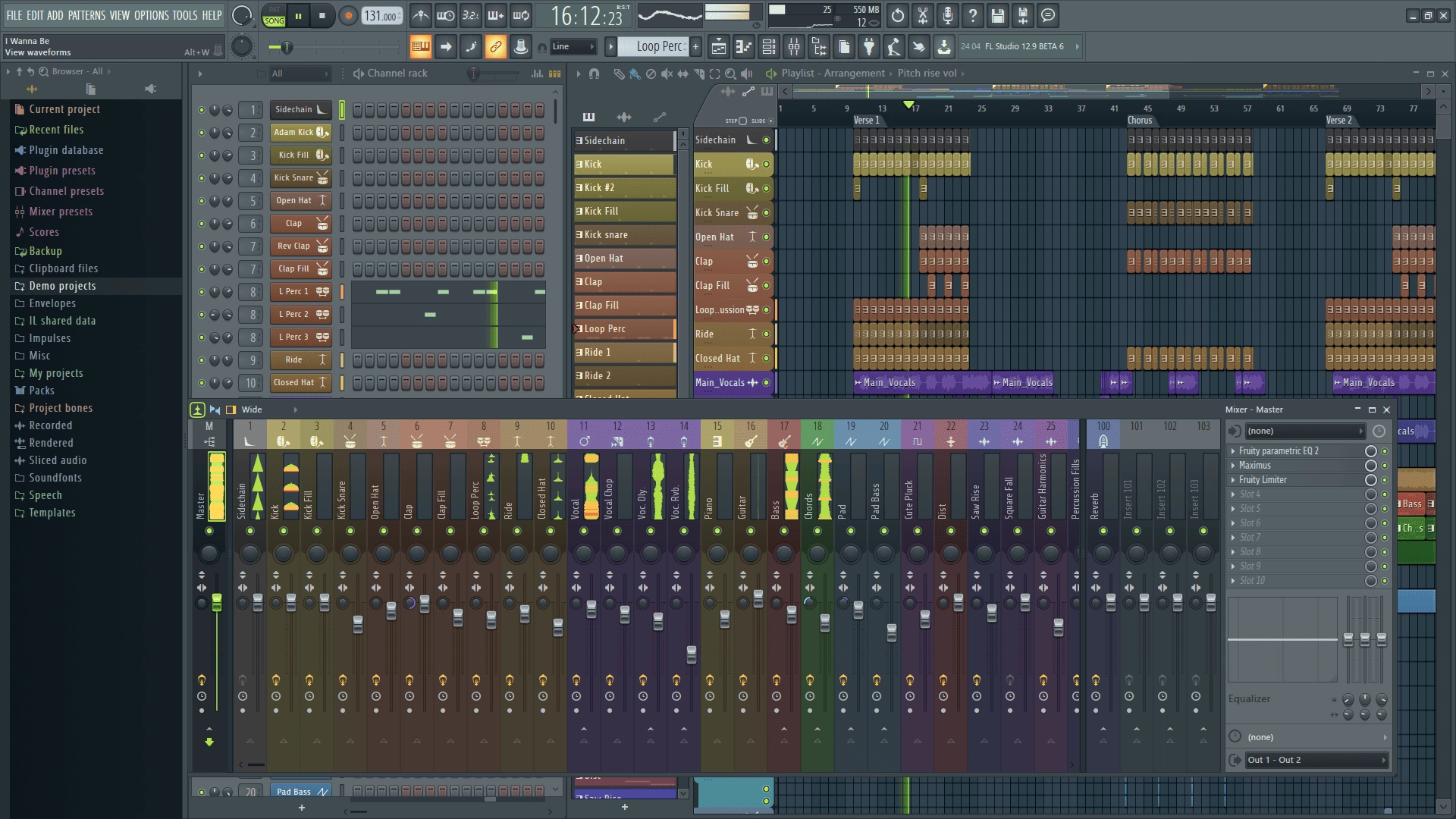Toggle the SLIDE mode checkbox
The height and width of the screenshot is (819, 1456).
771,121
